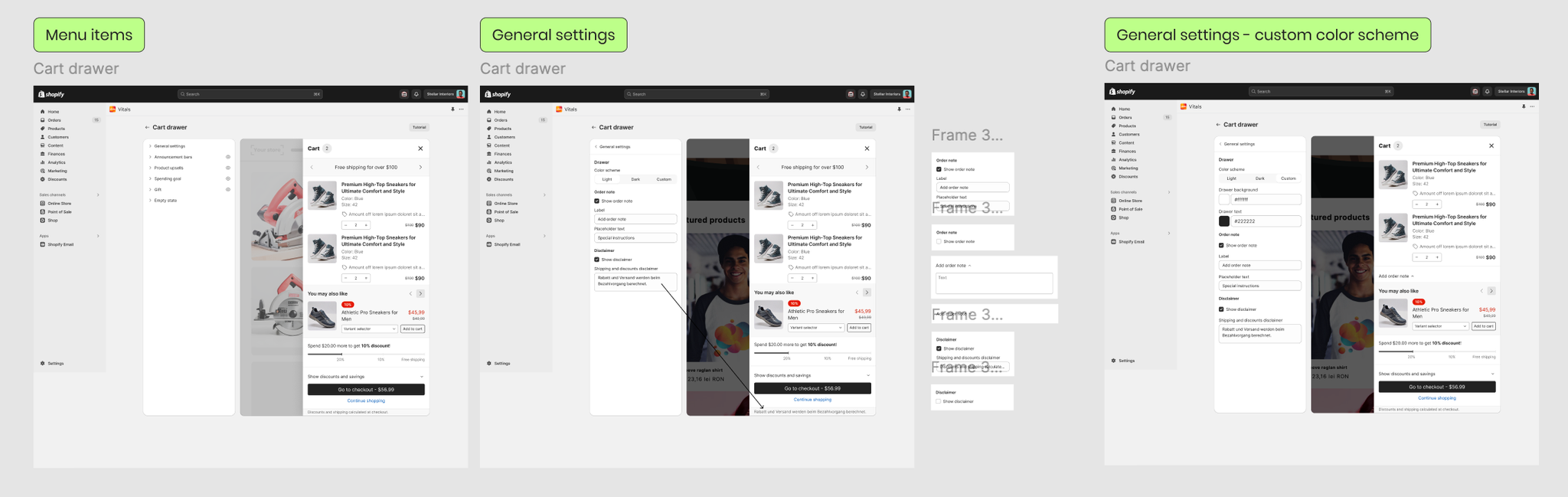
Task: Uncheck Show order note in custom color scheme frame
Action: click(1221, 246)
